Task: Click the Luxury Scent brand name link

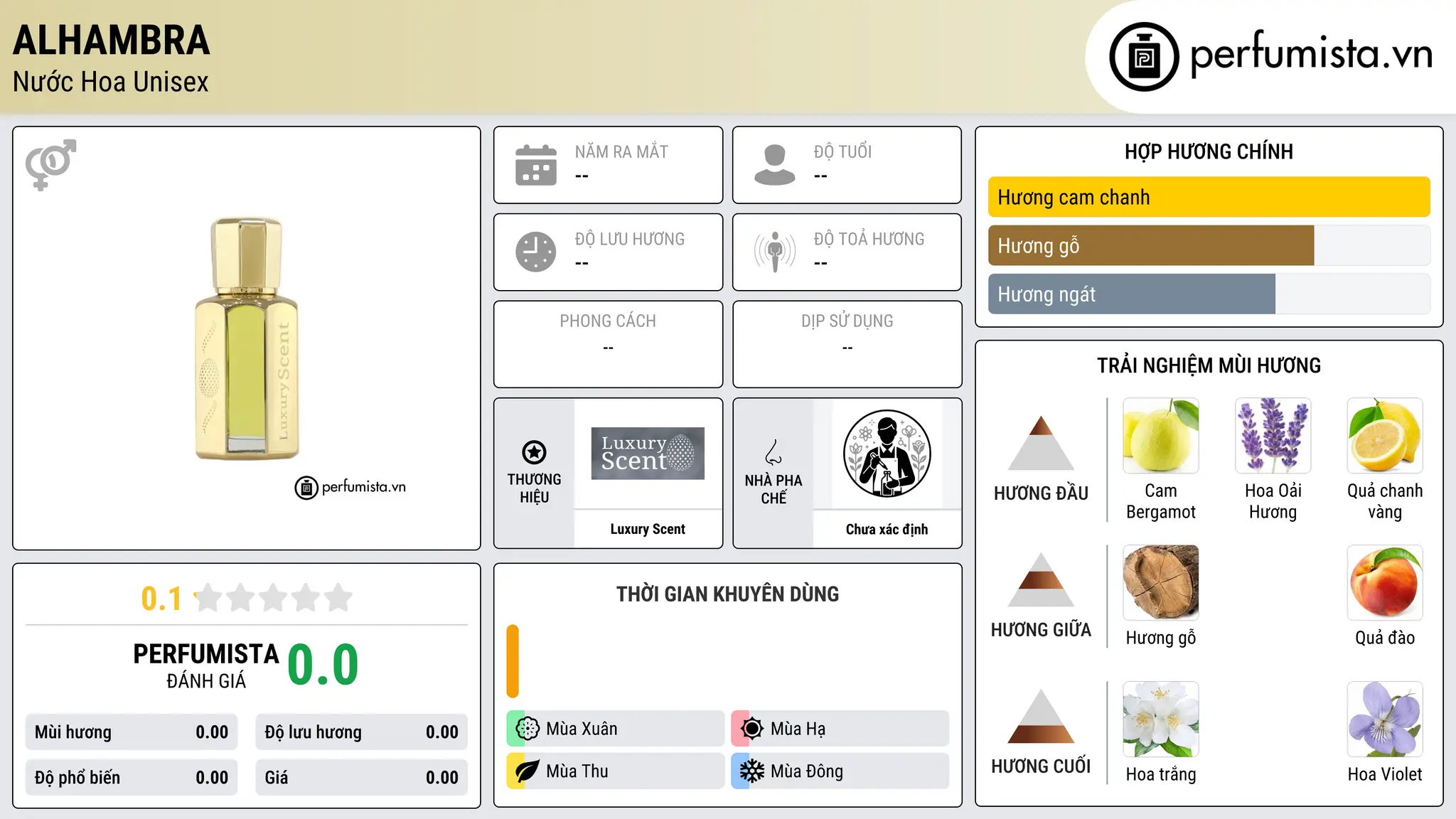Action: tap(648, 529)
